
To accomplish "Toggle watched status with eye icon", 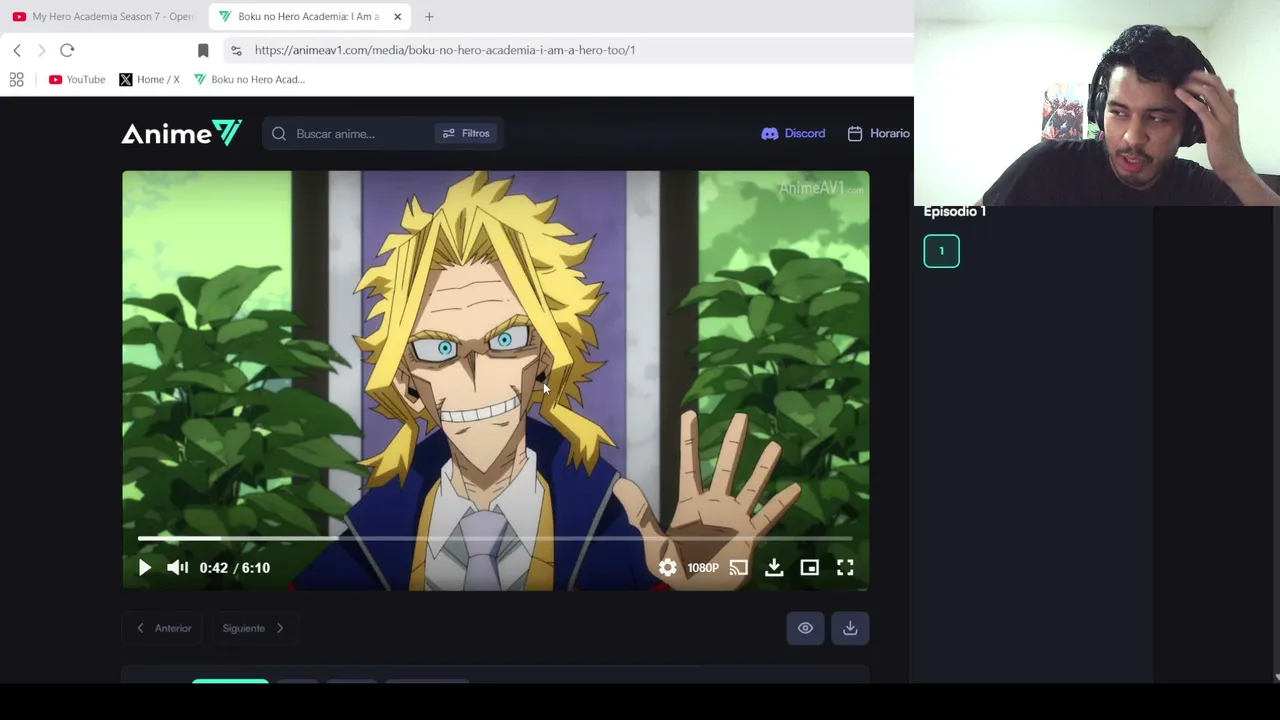I will (x=805, y=628).
